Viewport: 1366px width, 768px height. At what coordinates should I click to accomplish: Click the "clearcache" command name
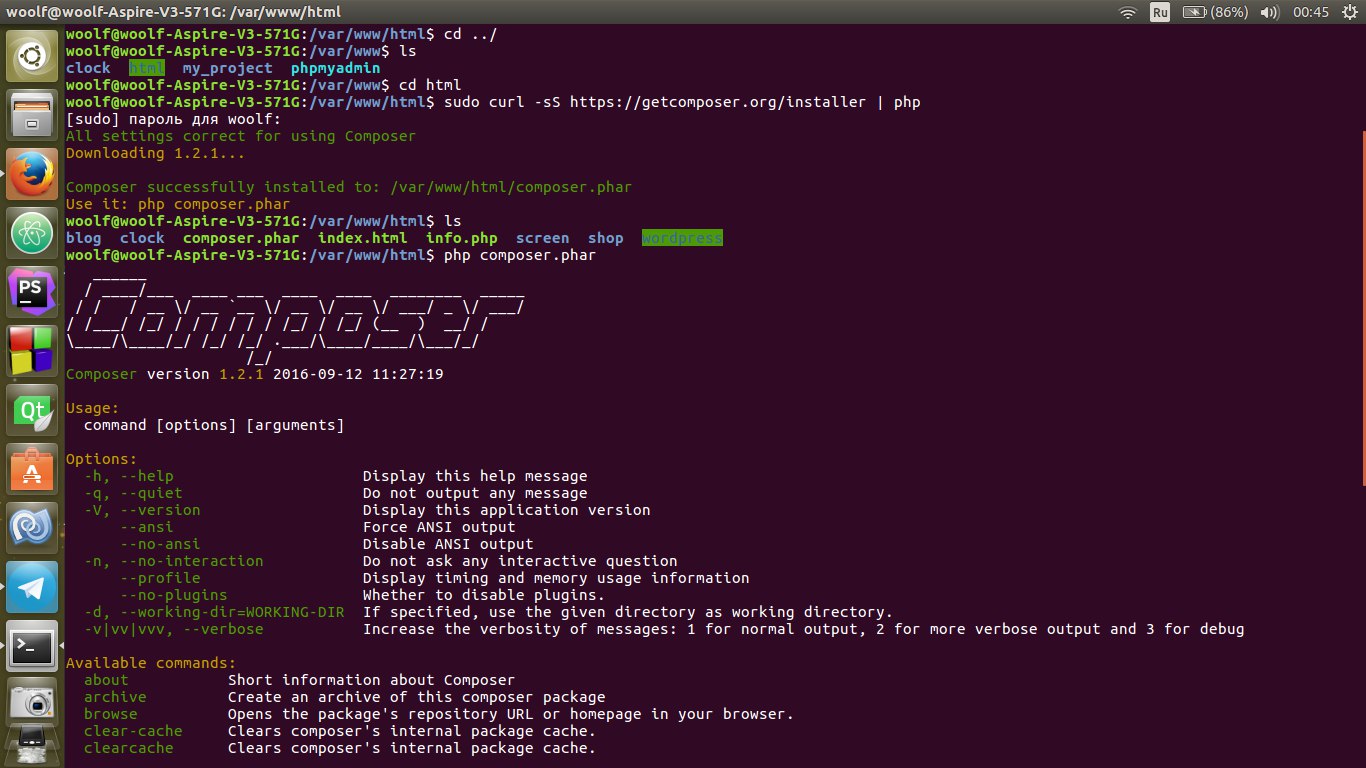pos(129,748)
